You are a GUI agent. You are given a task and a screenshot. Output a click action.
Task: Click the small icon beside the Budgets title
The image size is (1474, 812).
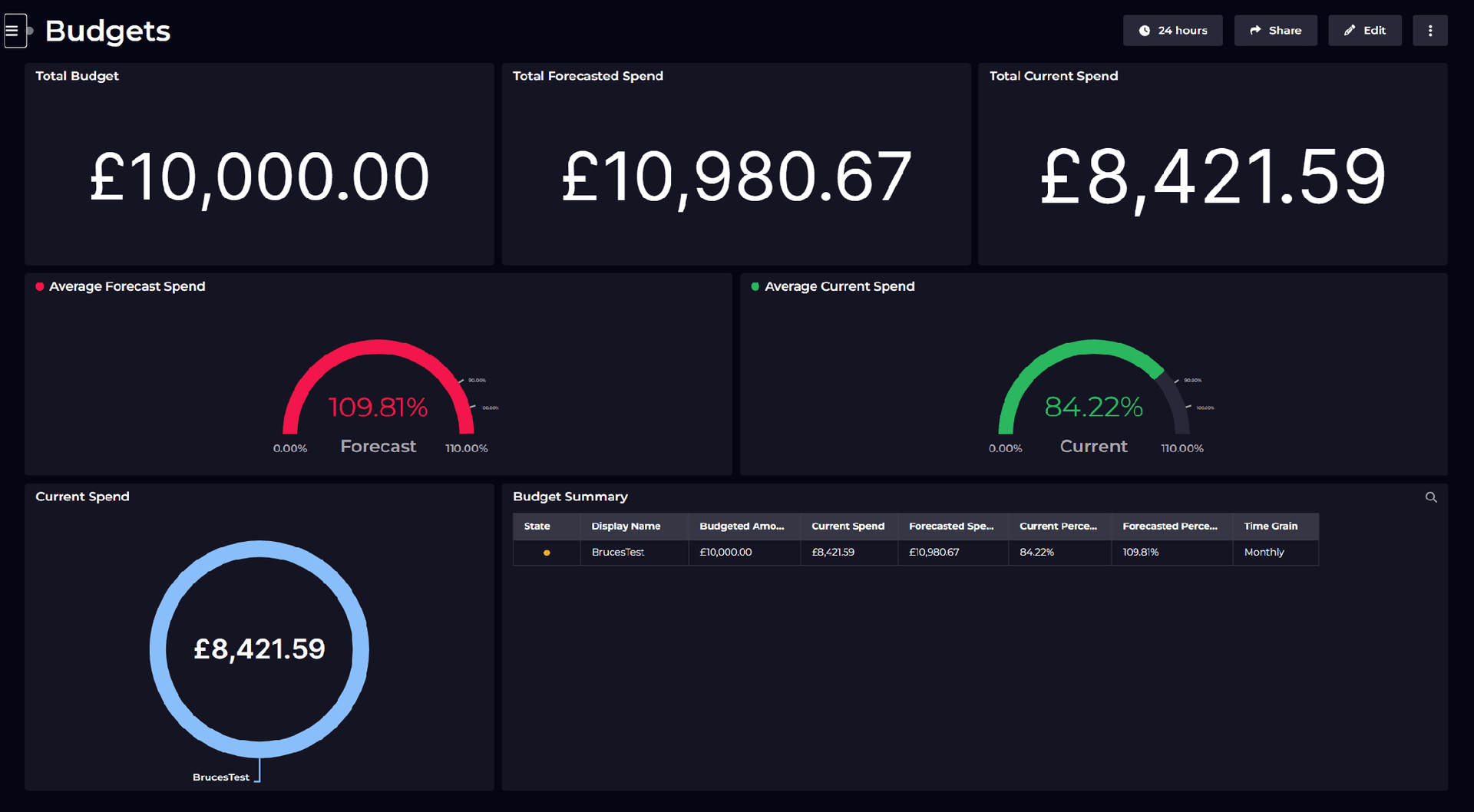(x=31, y=31)
